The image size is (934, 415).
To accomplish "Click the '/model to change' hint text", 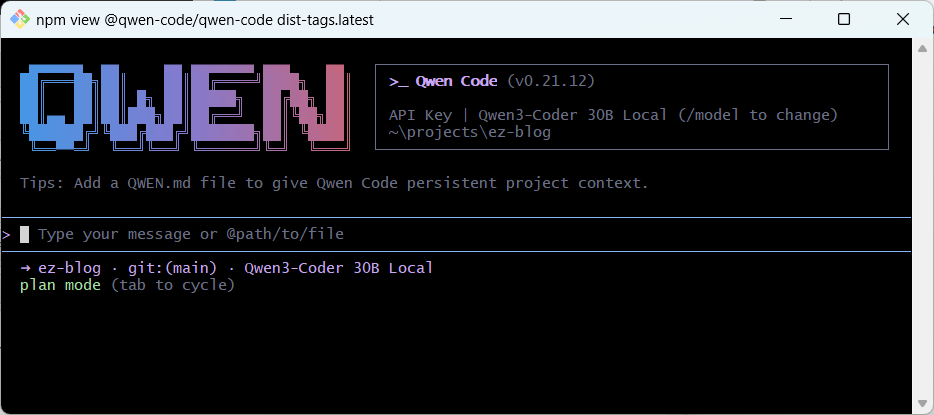I will (758, 115).
